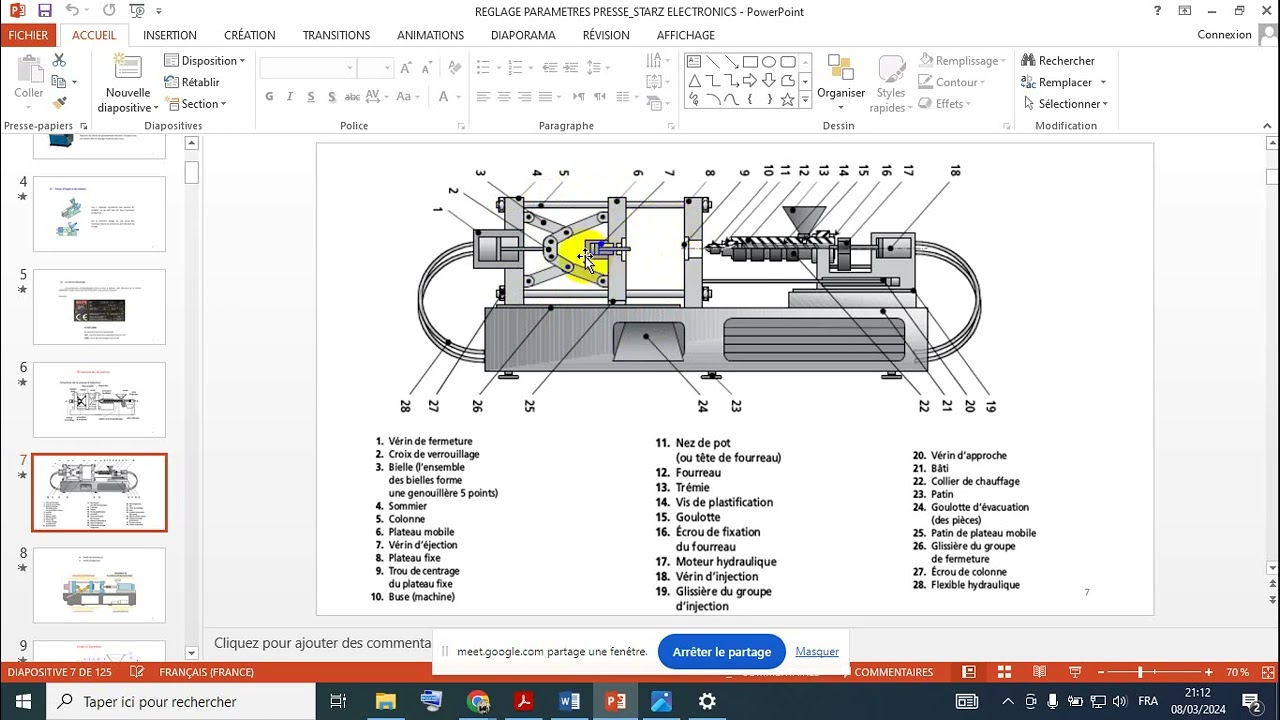Select slide 8 thumbnail
The height and width of the screenshot is (720, 1280).
click(x=99, y=585)
